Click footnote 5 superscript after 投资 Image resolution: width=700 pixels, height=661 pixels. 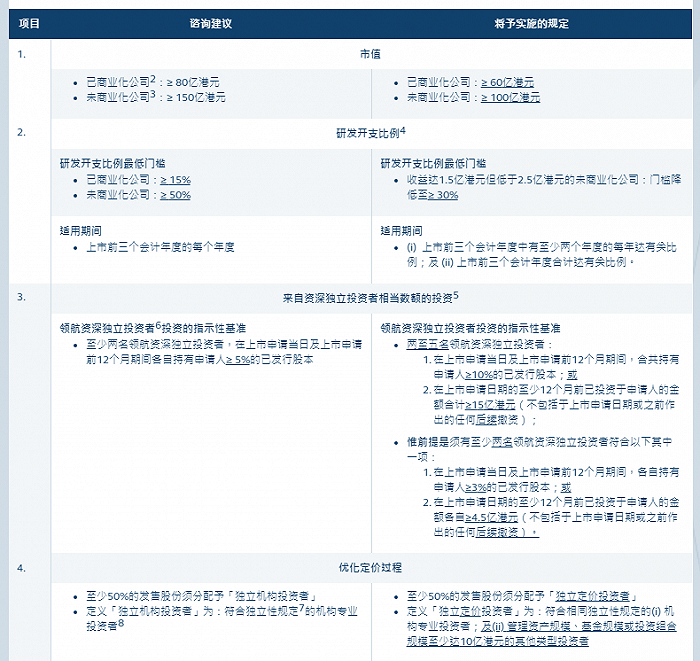point(456,295)
